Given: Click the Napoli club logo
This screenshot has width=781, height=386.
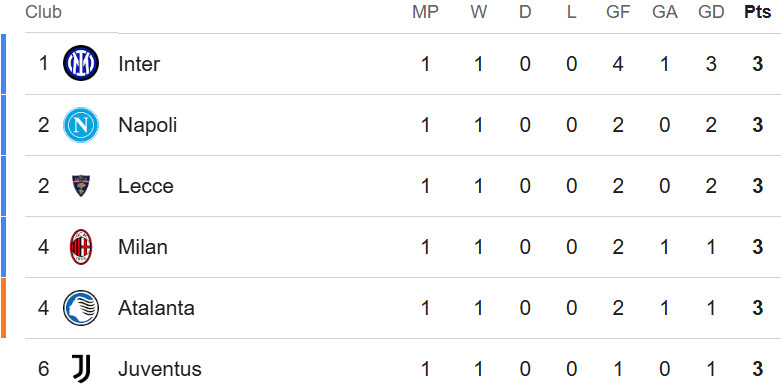Looking at the screenshot, I should click(x=81, y=125).
